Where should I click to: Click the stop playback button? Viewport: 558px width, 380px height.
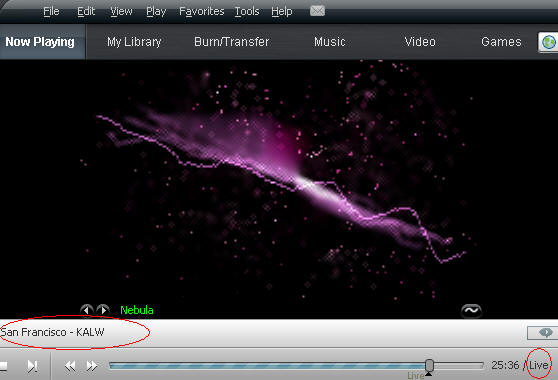[3, 365]
